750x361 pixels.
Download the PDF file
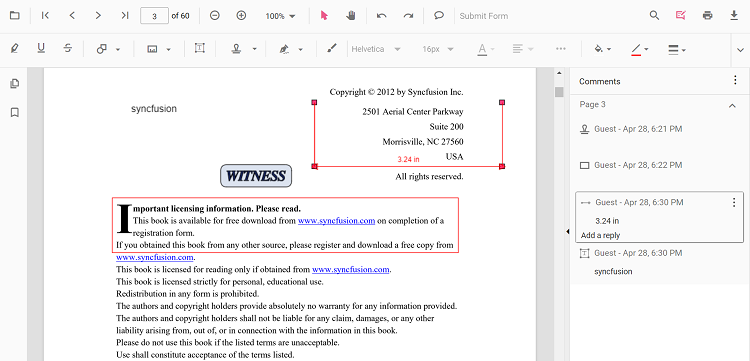[x=734, y=16]
